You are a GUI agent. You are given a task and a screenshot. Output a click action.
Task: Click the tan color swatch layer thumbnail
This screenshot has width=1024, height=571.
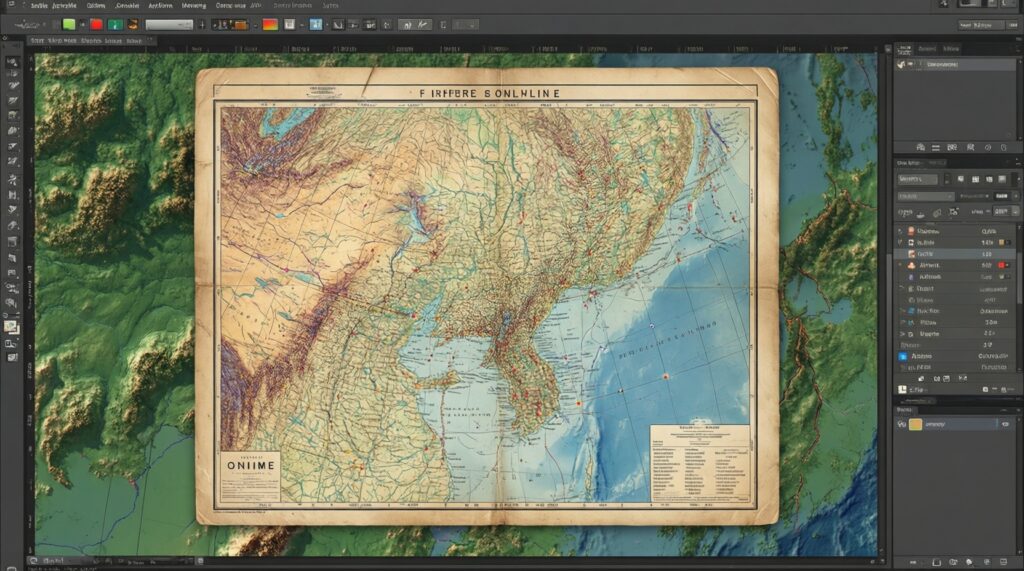915,424
